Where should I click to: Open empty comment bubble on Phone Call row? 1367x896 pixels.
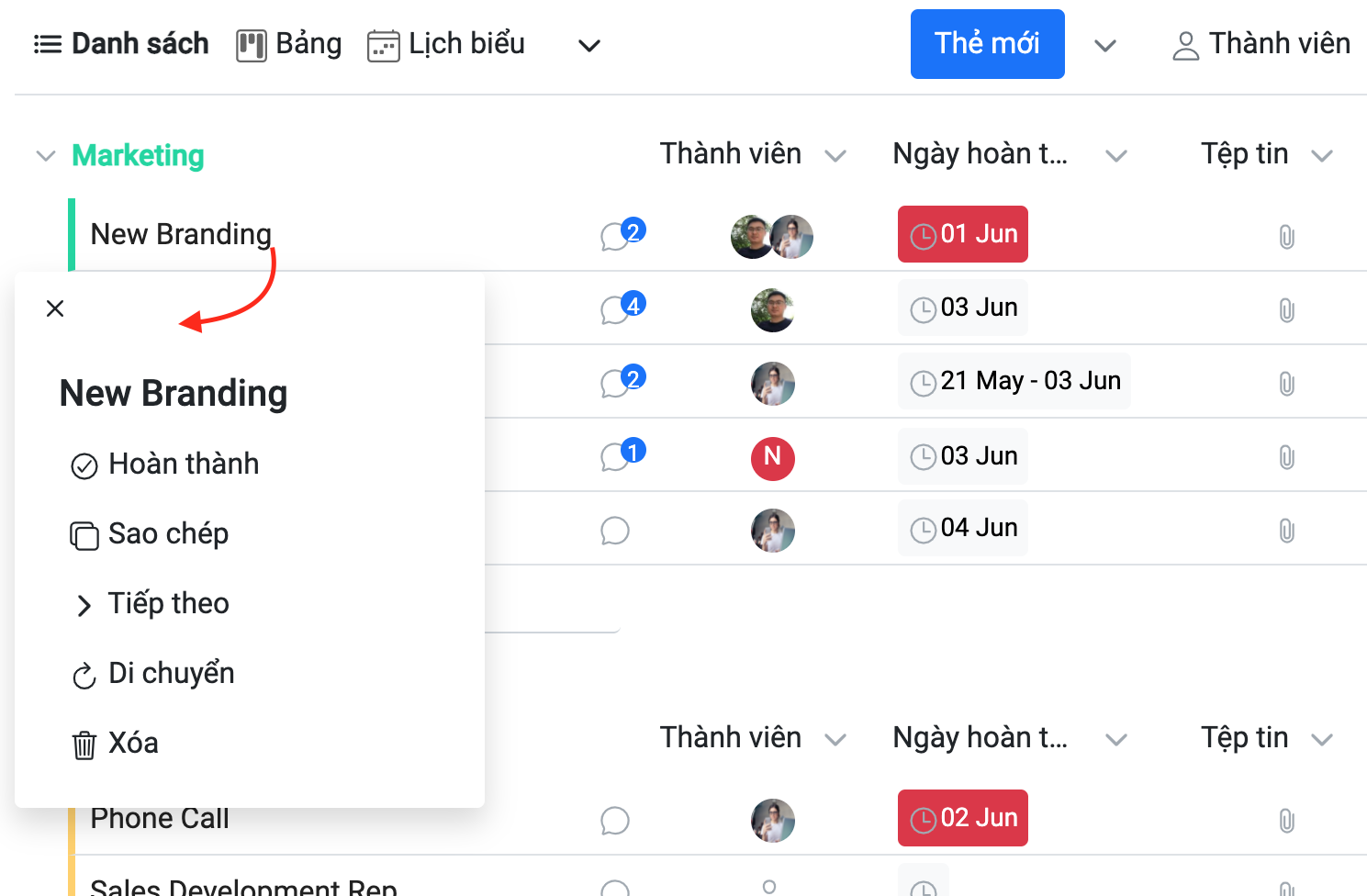click(x=614, y=821)
